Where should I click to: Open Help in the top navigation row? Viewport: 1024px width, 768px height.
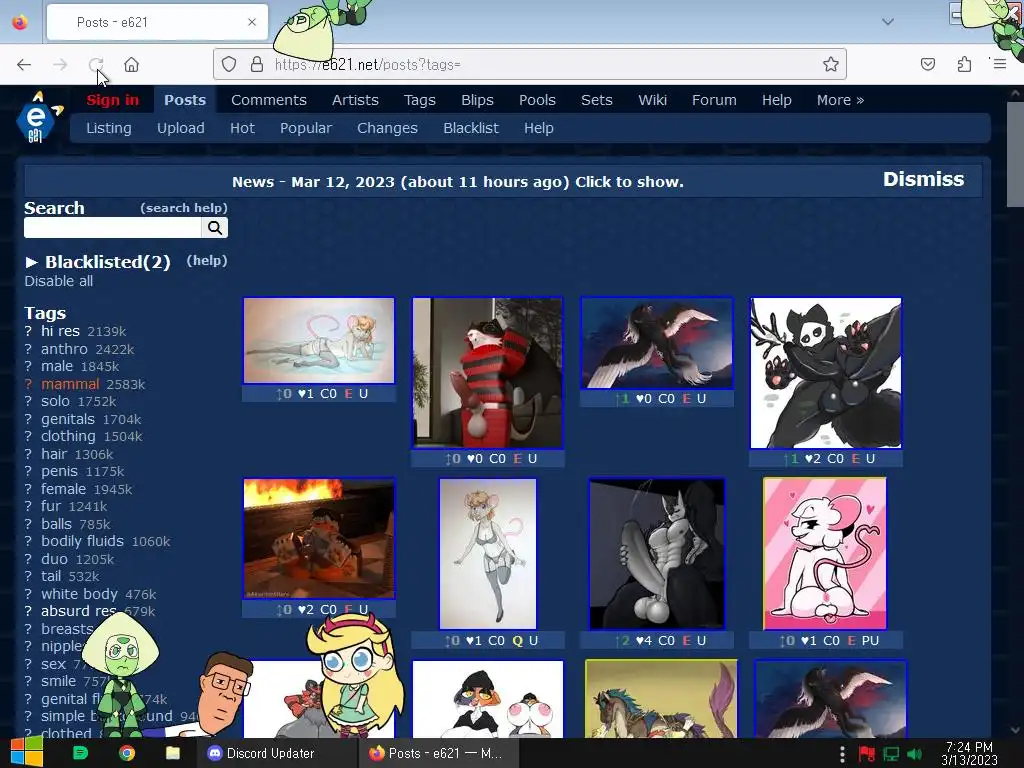[x=776, y=100]
